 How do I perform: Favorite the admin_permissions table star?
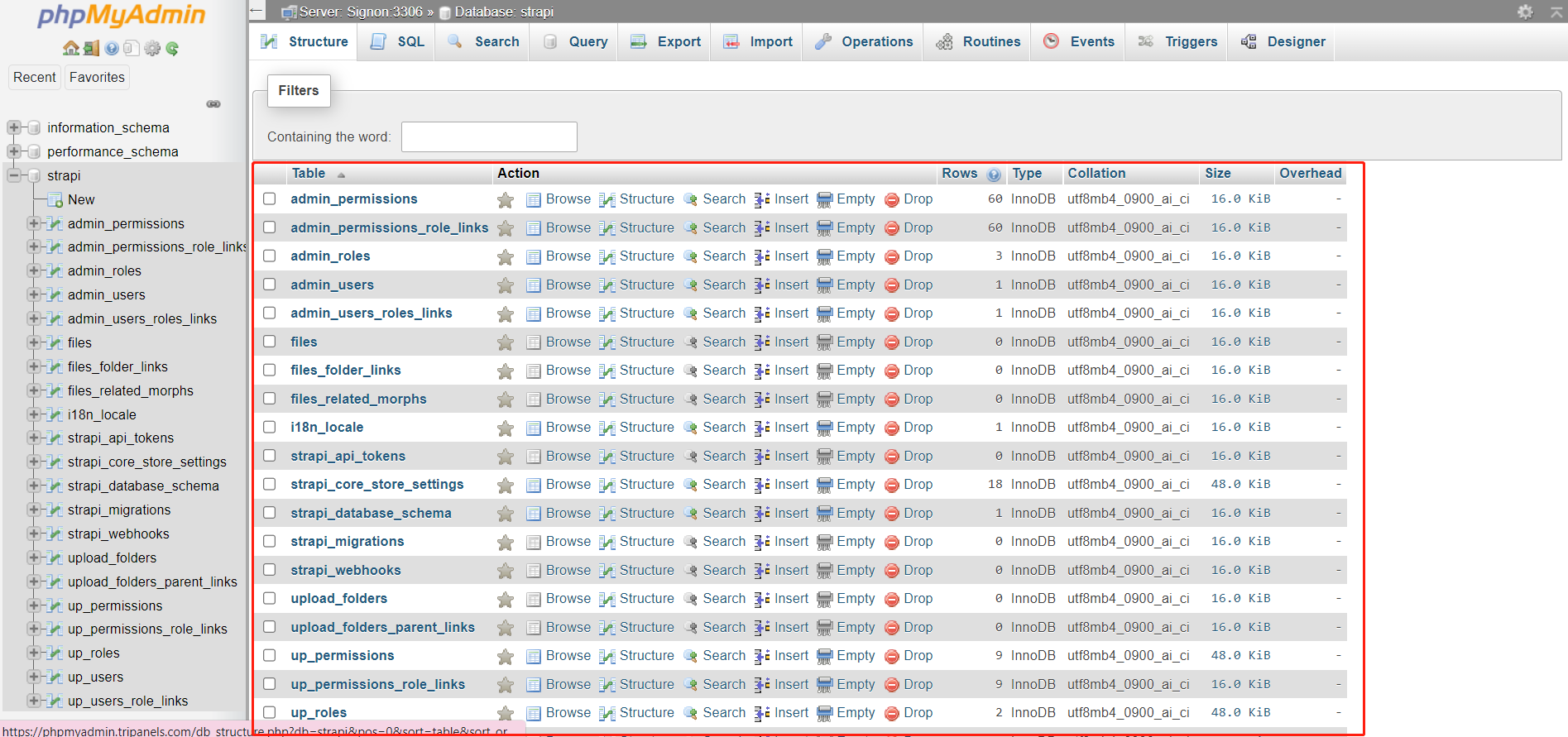(x=506, y=199)
